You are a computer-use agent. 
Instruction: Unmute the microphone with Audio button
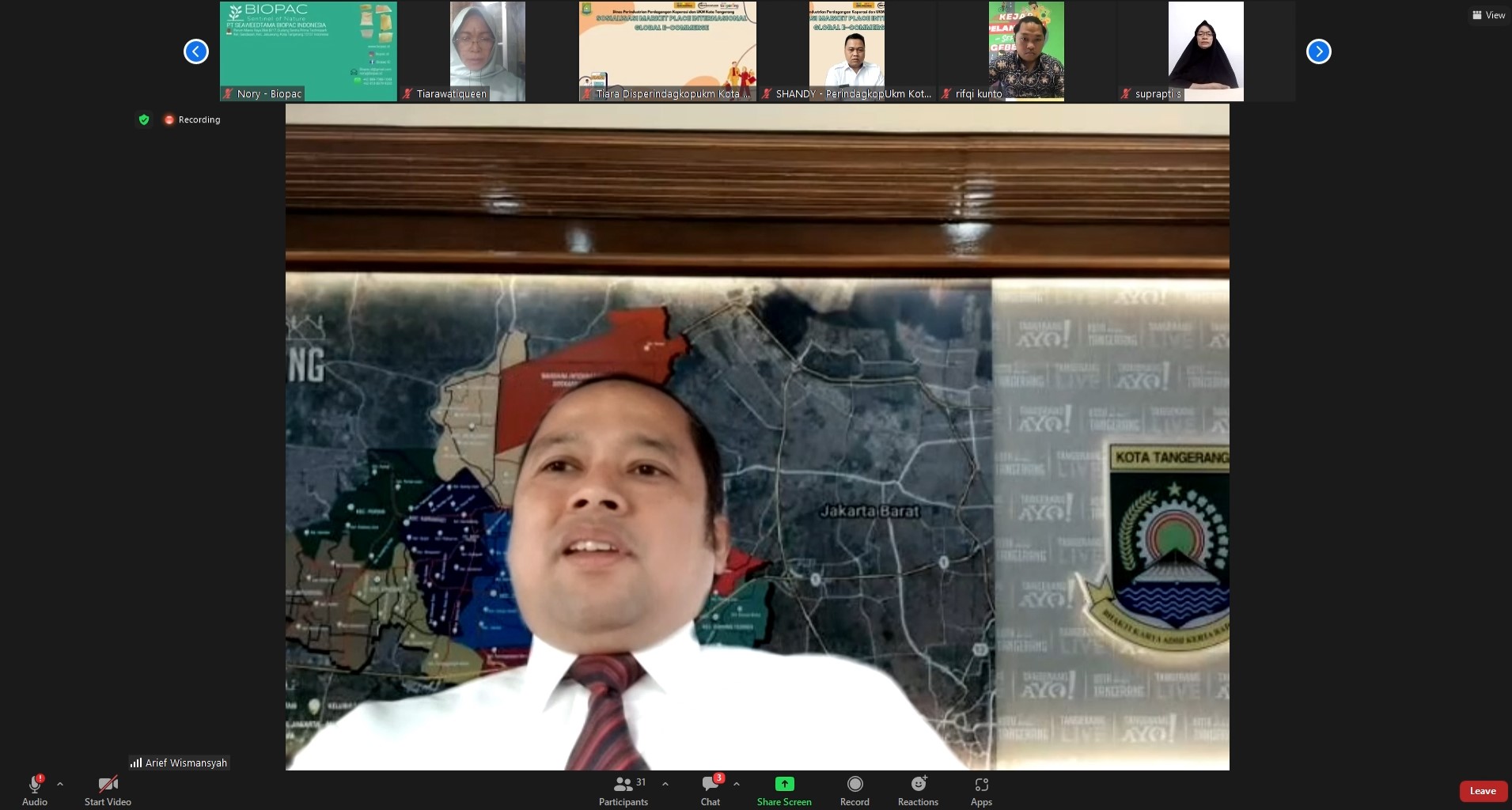click(x=35, y=784)
